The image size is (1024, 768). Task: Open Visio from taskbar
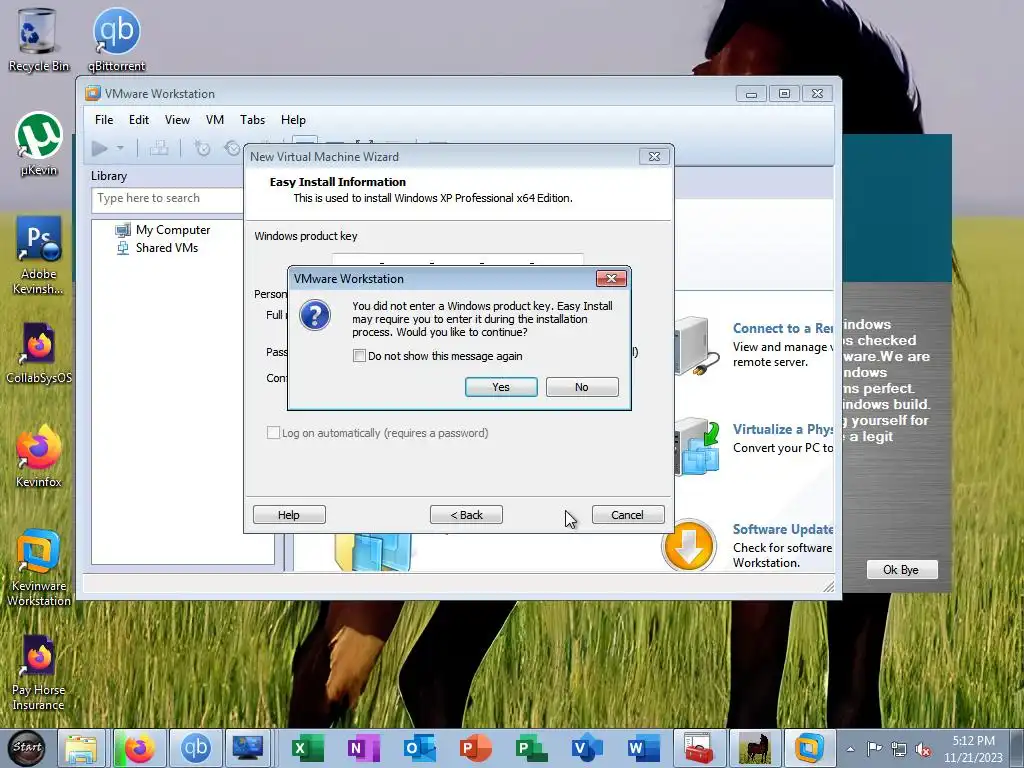(587, 748)
